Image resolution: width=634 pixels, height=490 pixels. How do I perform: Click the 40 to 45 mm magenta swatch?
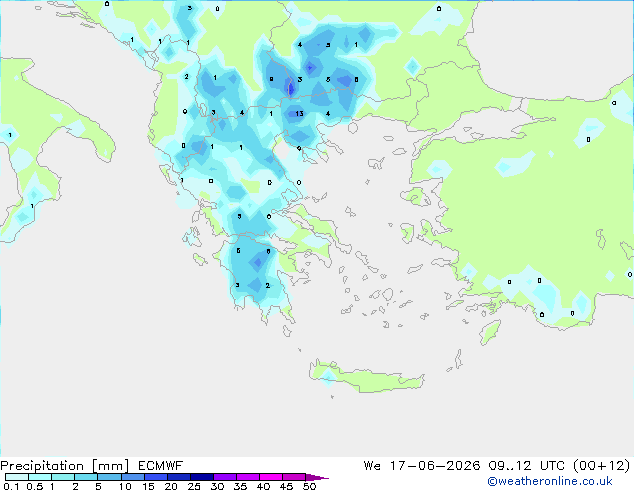click(271, 477)
